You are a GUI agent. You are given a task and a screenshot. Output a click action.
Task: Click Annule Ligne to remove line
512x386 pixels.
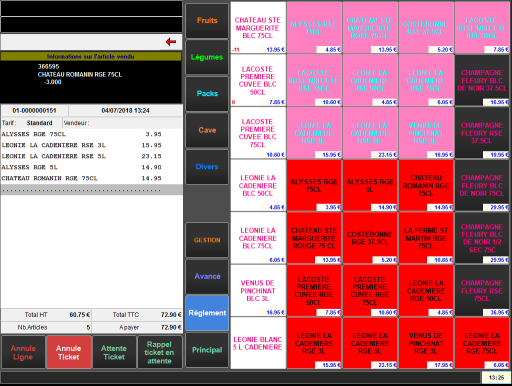(23, 352)
